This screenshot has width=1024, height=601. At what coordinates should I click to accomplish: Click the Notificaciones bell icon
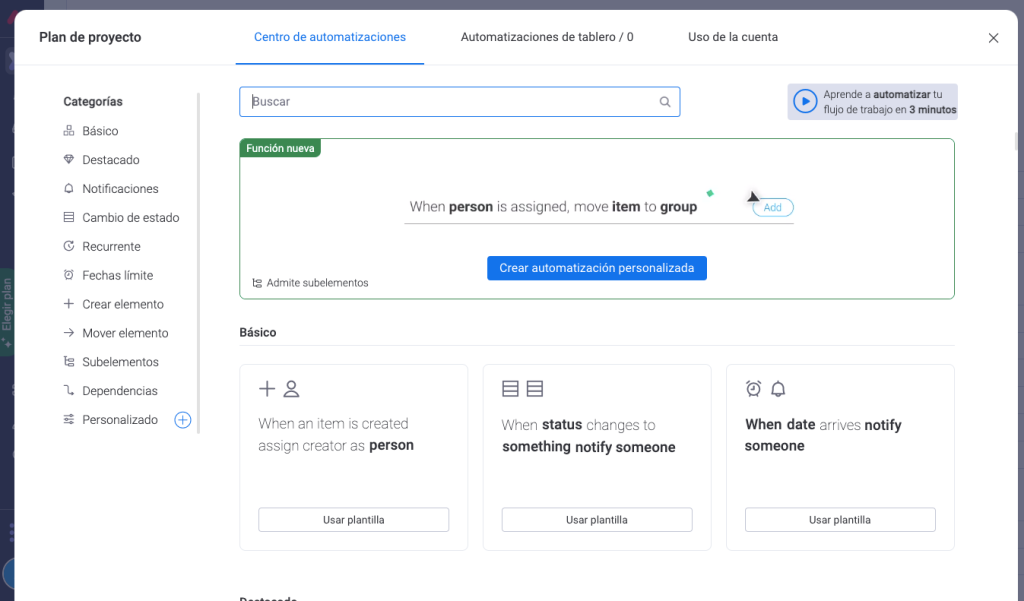(x=69, y=189)
